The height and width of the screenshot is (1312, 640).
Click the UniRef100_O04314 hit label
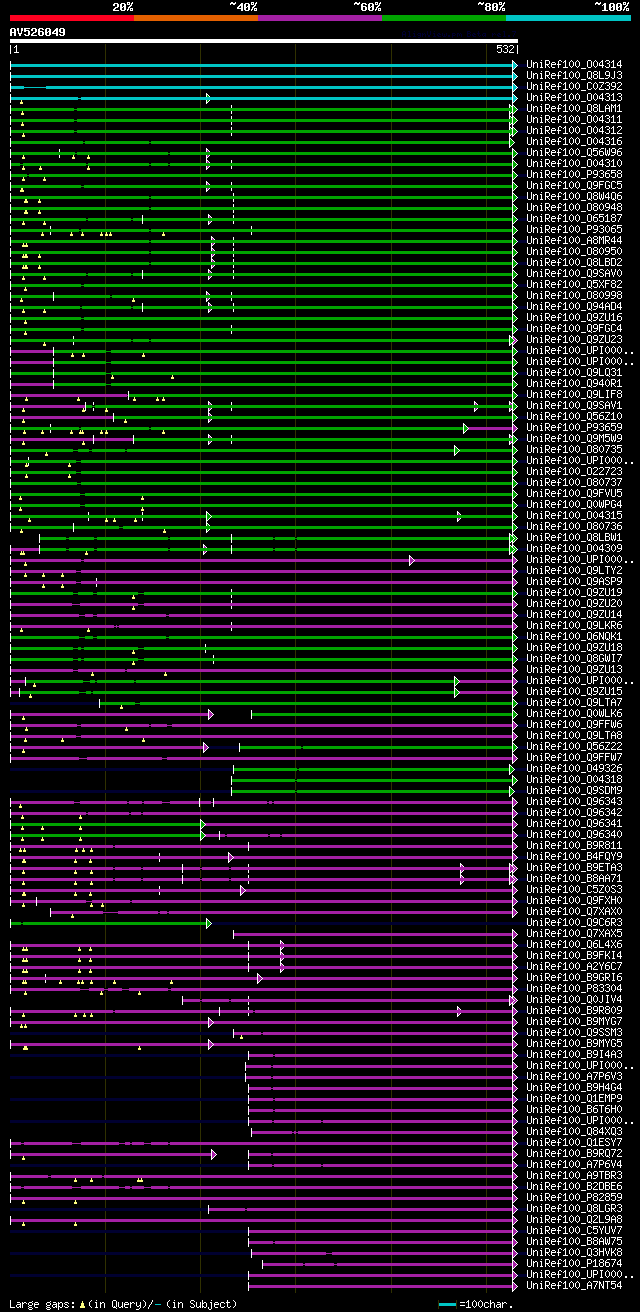point(574,65)
